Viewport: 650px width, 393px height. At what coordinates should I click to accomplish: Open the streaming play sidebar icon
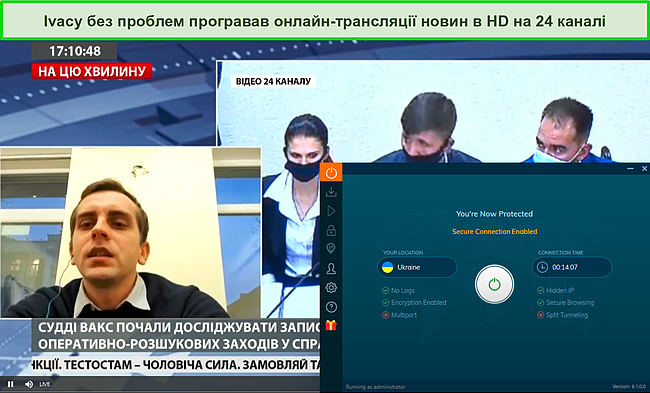point(331,211)
